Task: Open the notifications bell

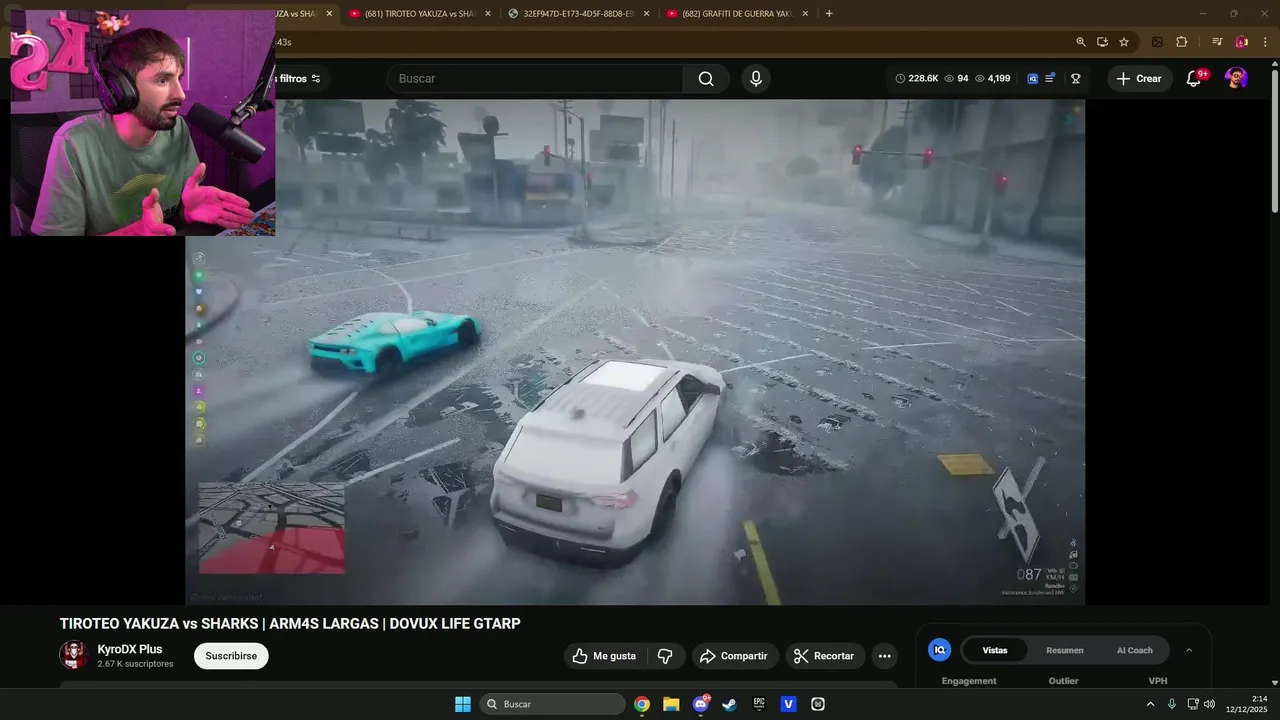Action: 1193,79
